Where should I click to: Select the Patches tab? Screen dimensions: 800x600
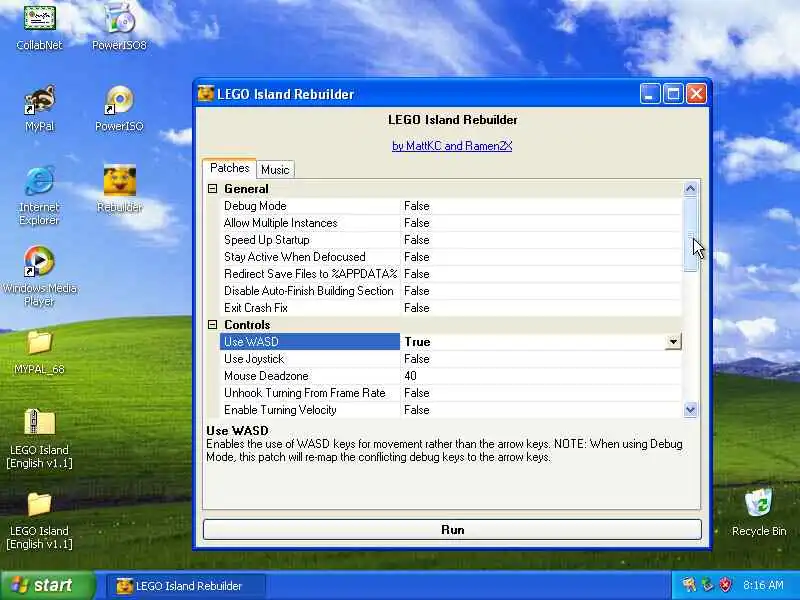(x=230, y=168)
